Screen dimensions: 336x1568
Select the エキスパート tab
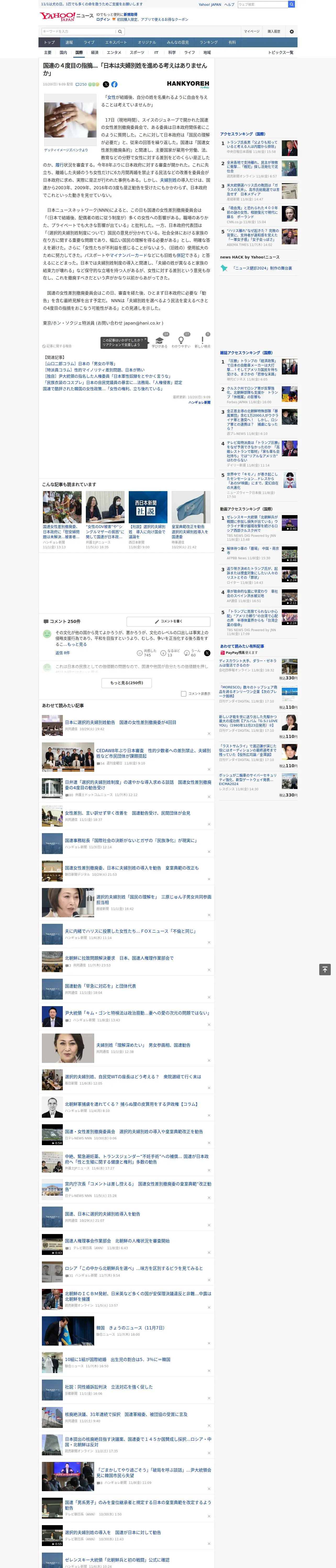coord(116,43)
